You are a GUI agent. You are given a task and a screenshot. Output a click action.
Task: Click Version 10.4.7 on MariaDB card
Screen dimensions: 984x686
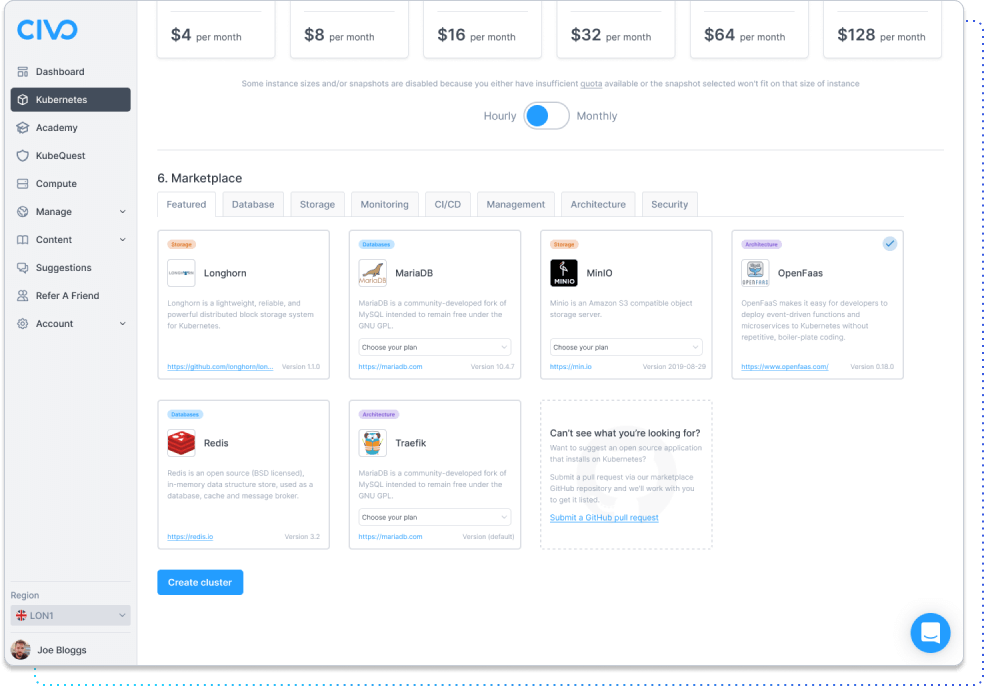[492, 367]
